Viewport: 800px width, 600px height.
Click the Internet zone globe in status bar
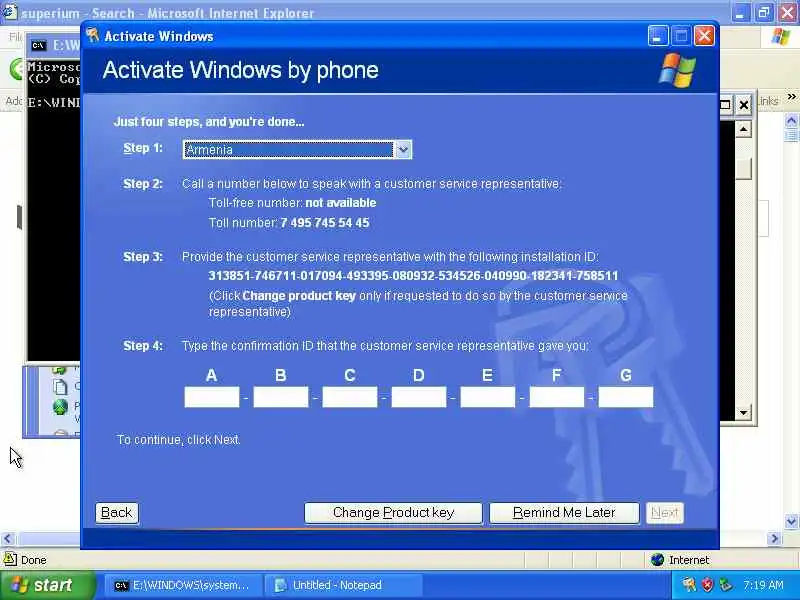658,560
